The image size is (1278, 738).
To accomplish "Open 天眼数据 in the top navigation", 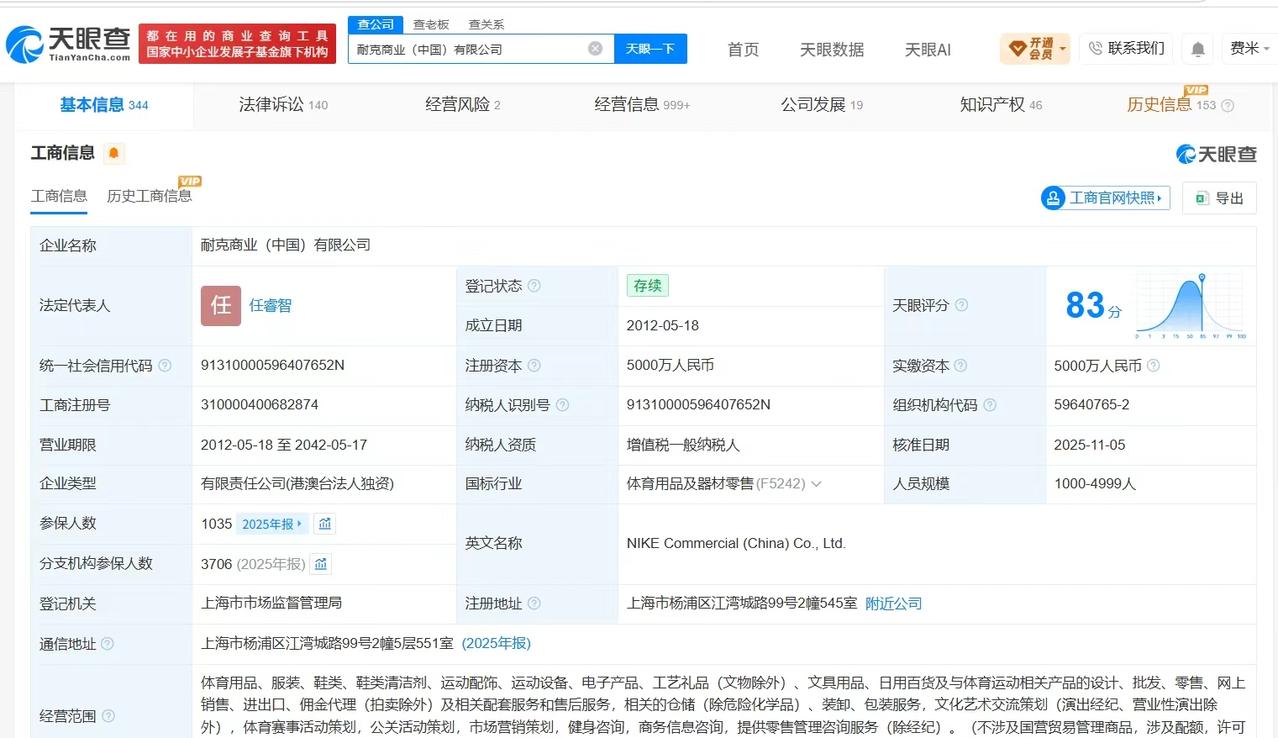I will pos(832,49).
